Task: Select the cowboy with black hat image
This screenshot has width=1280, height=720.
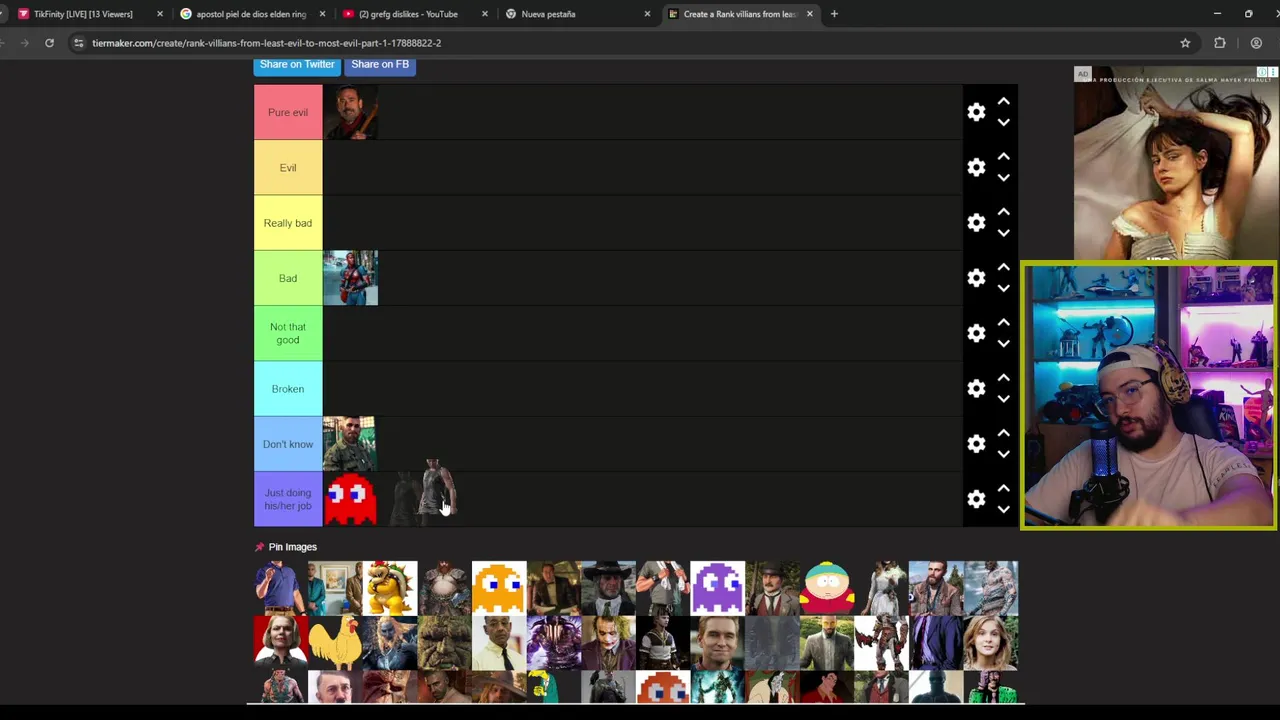Action: [x=608, y=588]
